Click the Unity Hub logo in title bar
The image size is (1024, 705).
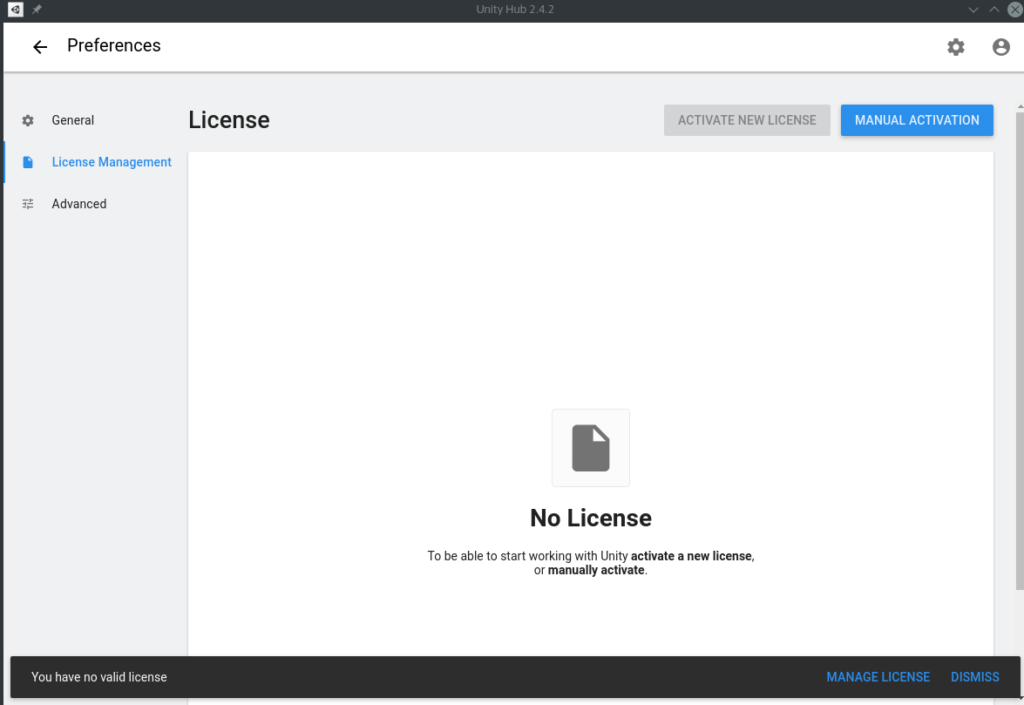pyautogui.click(x=15, y=9)
